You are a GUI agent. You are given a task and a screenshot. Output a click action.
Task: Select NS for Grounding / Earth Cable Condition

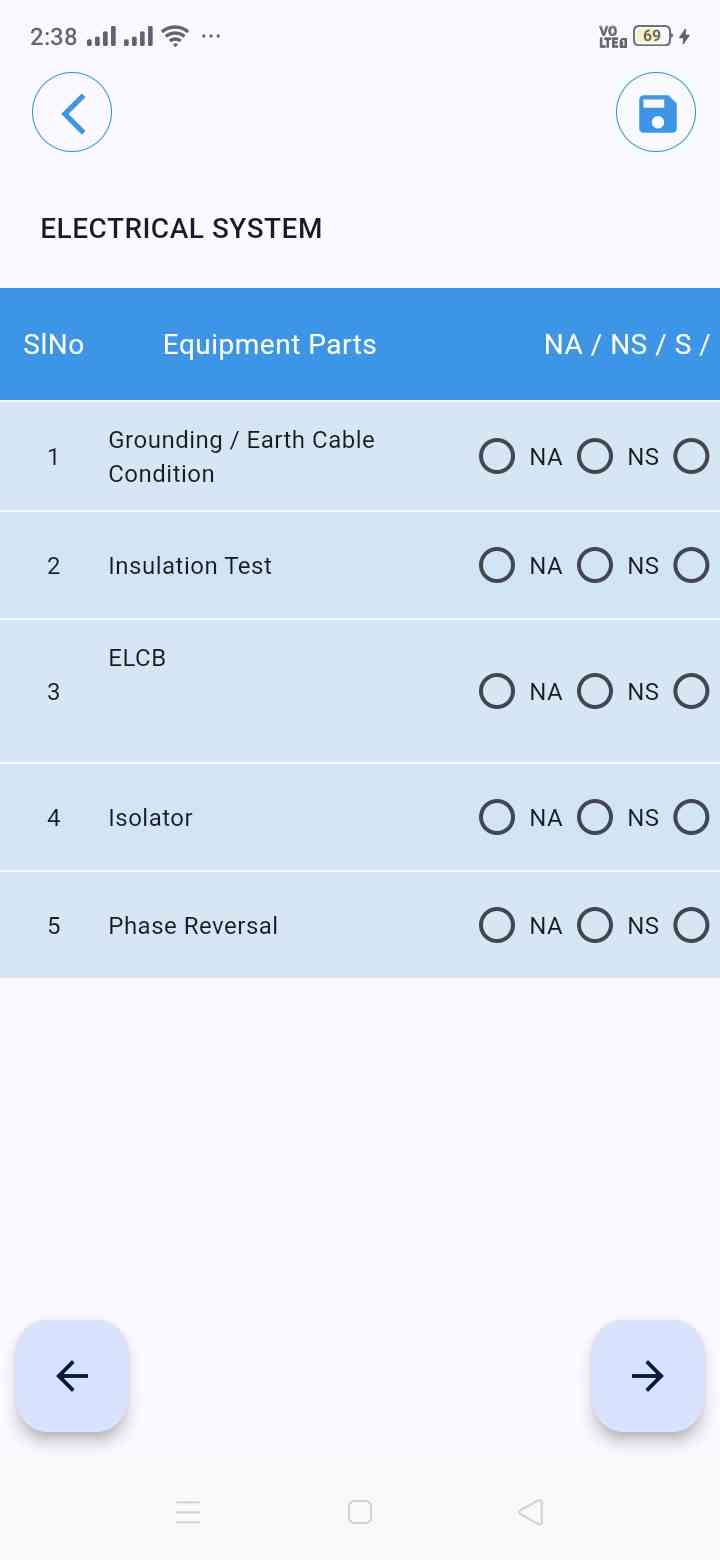pos(595,457)
